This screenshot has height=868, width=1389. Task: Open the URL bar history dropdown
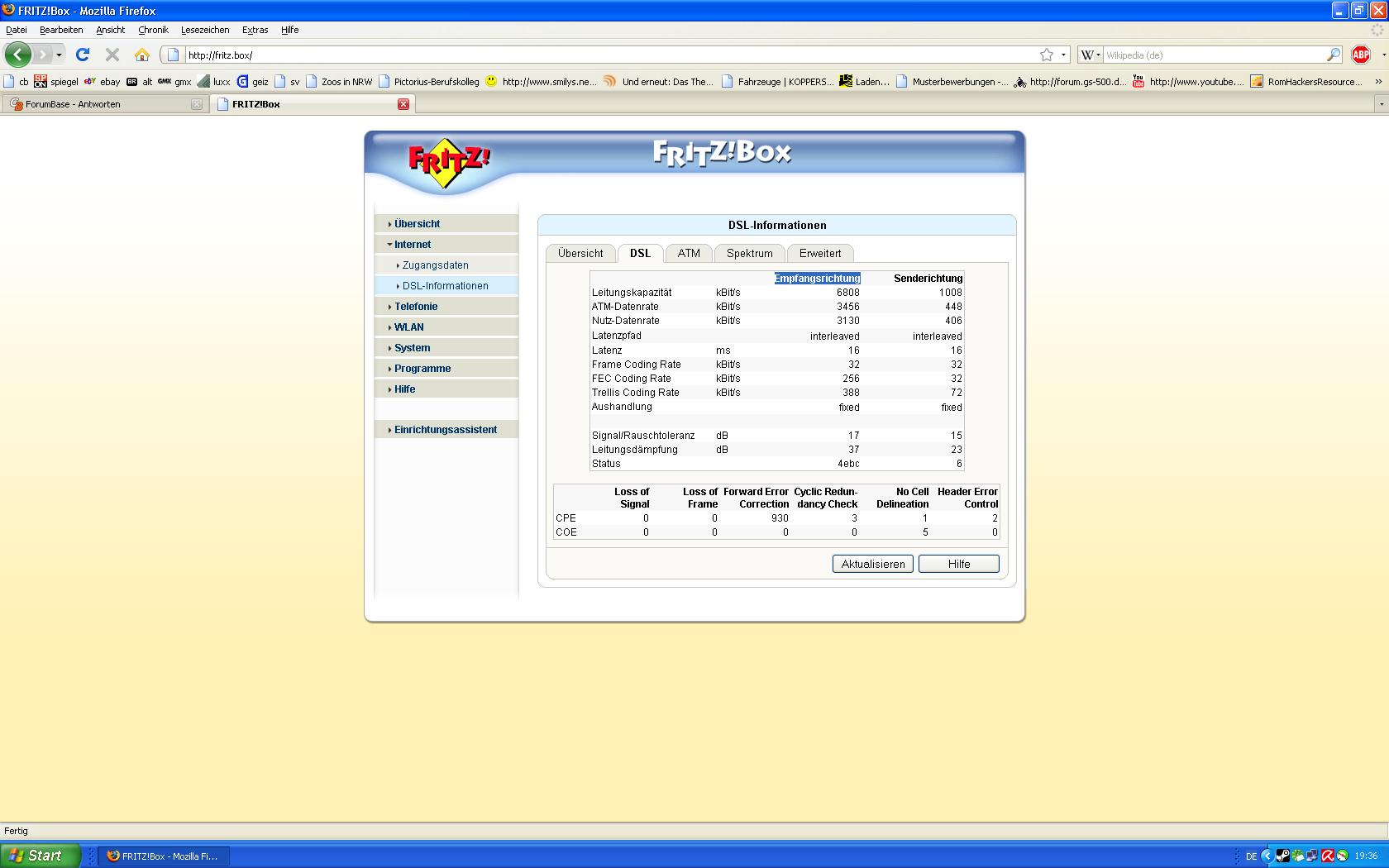[1064, 55]
